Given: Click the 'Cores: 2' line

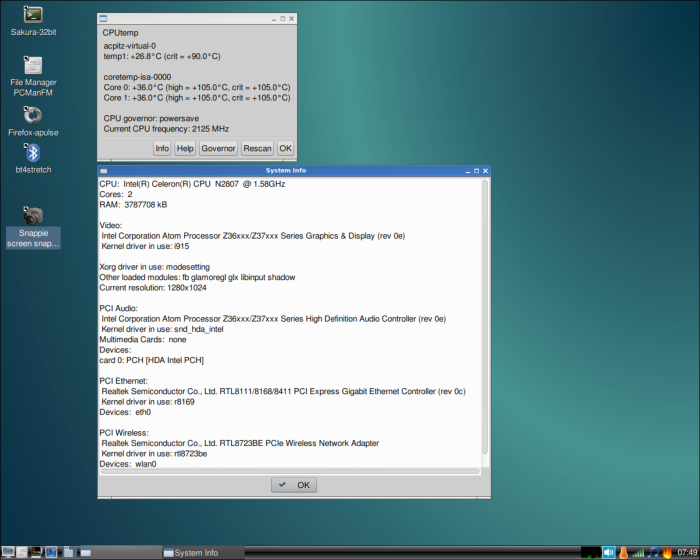Looking at the screenshot, I should (116, 194).
